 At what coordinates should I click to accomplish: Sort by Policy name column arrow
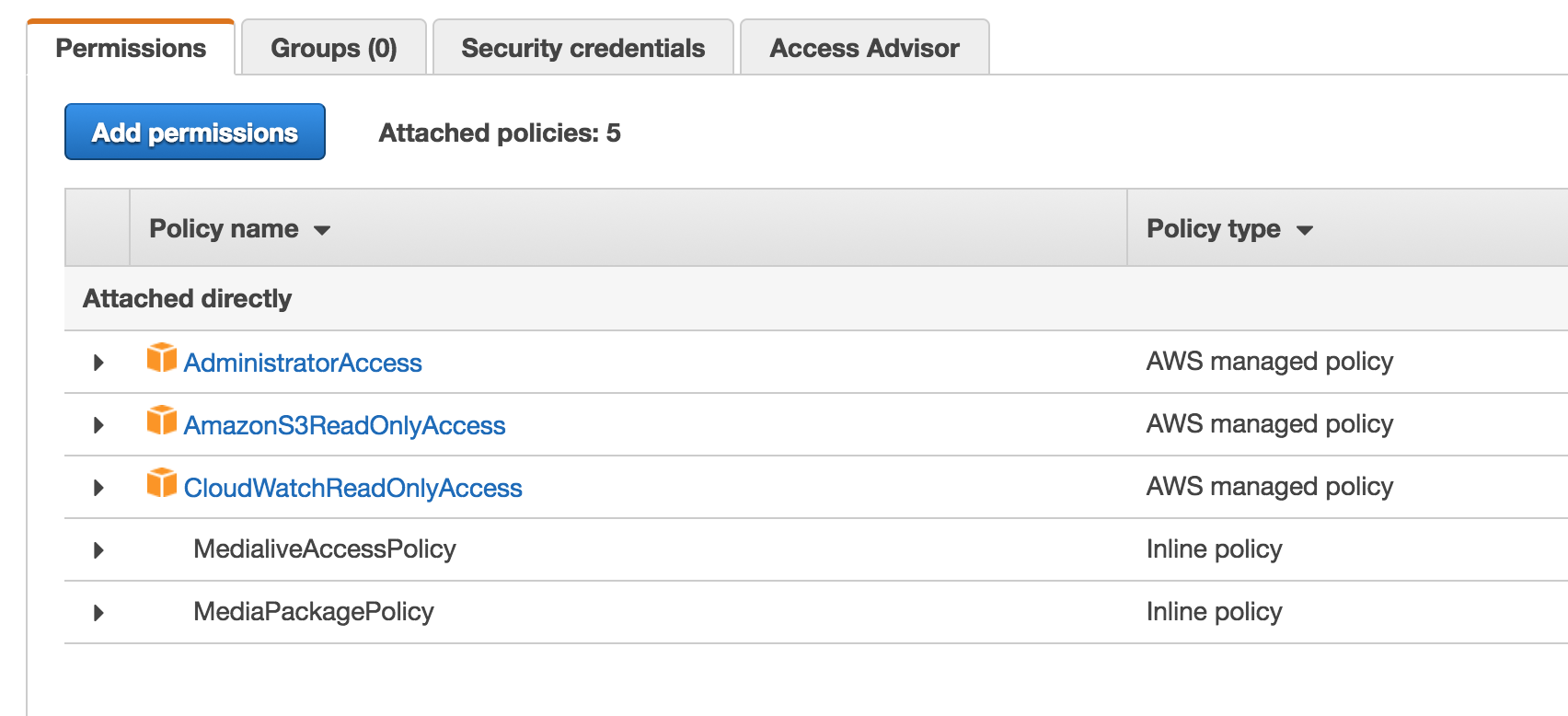pos(322,230)
